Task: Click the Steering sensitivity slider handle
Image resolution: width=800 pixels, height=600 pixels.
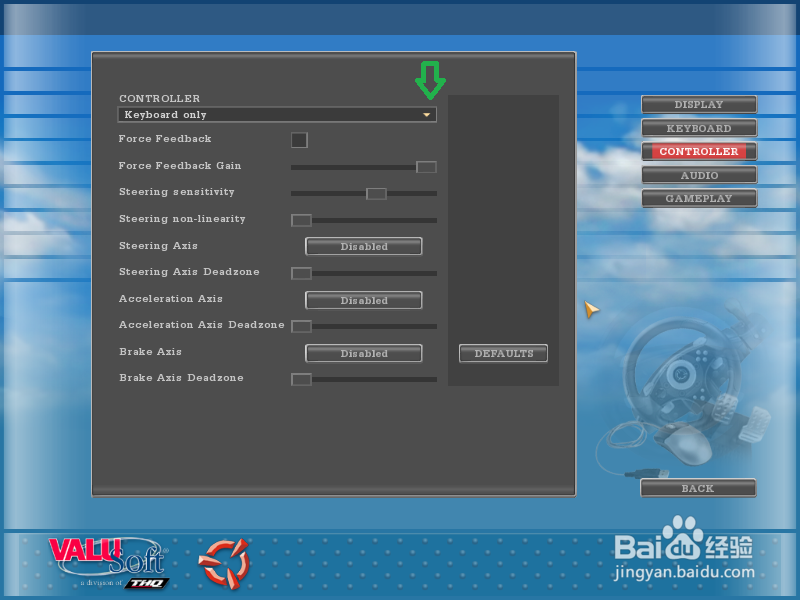Action: pos(377,194)
